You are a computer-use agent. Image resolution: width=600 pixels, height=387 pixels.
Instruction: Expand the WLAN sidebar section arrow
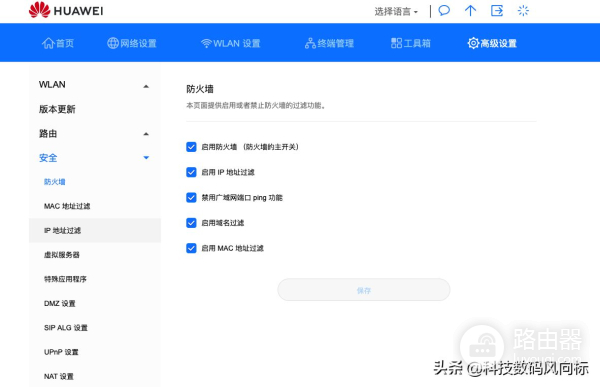click(x=146, y=87)
